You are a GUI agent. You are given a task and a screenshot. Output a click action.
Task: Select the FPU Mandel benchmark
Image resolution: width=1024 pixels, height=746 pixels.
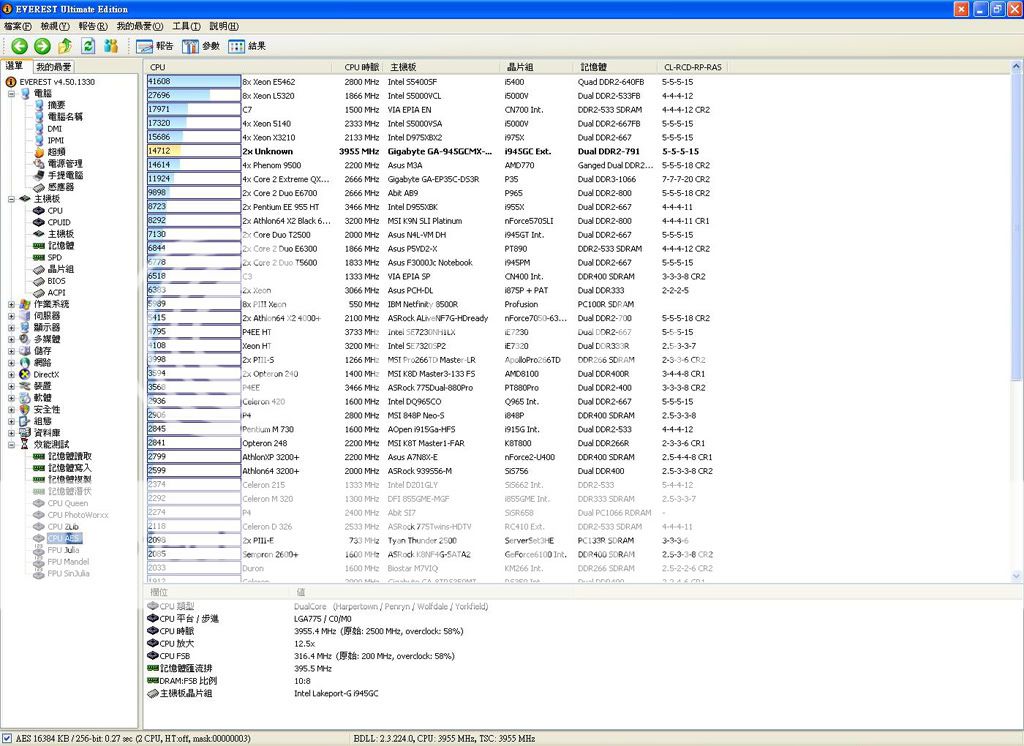pos(68,562)
